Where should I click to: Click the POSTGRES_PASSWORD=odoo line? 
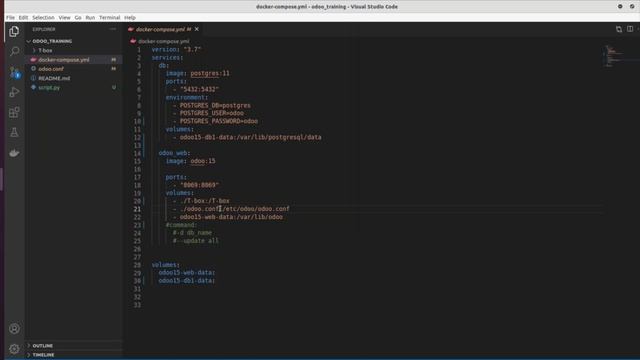point(218,121)
